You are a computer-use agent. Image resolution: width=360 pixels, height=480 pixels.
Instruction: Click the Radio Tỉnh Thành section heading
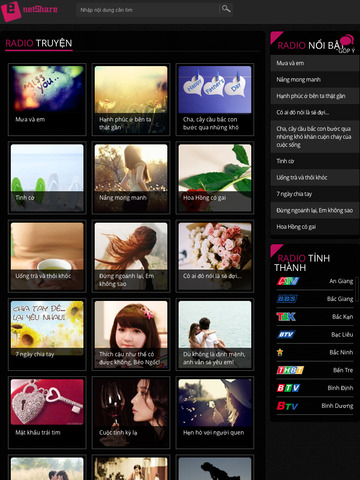coord(302,263)
